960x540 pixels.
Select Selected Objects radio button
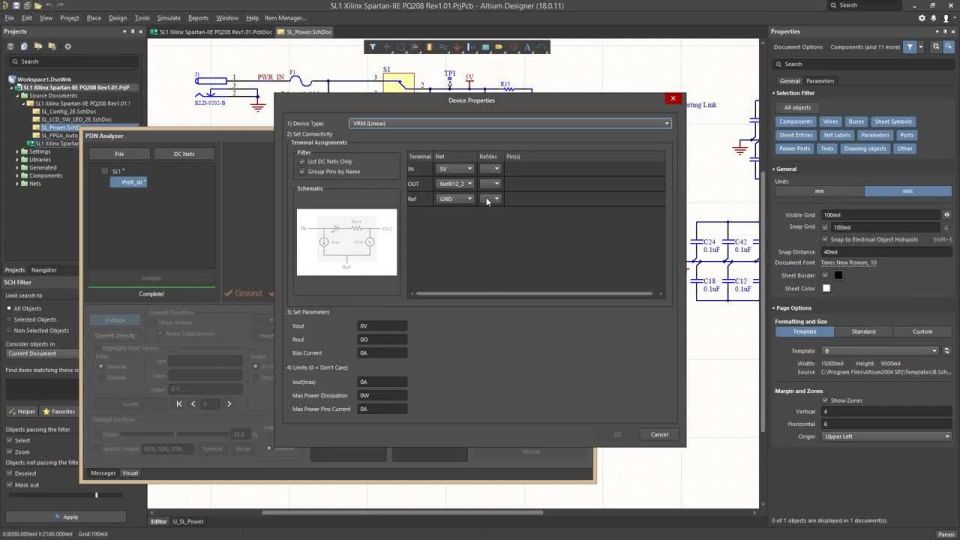tap(9, 320)
